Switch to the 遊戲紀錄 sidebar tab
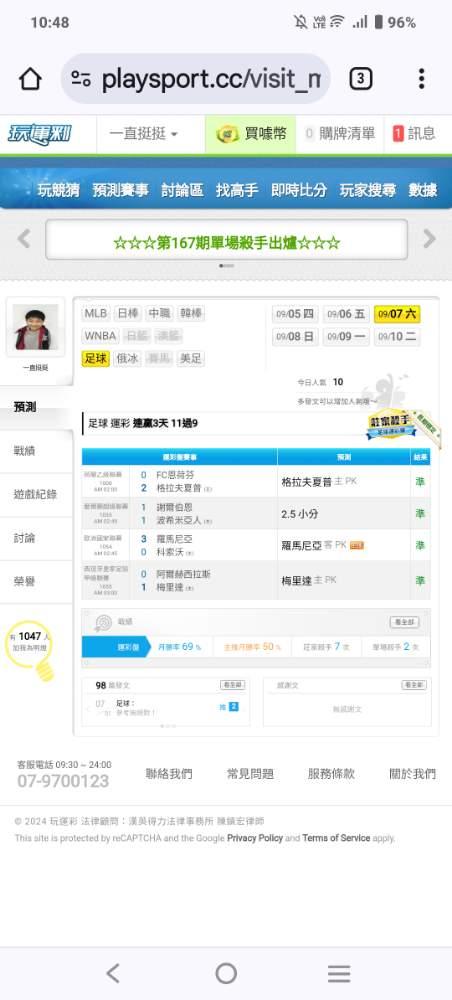452x1000 pixels. coord(36,494)
